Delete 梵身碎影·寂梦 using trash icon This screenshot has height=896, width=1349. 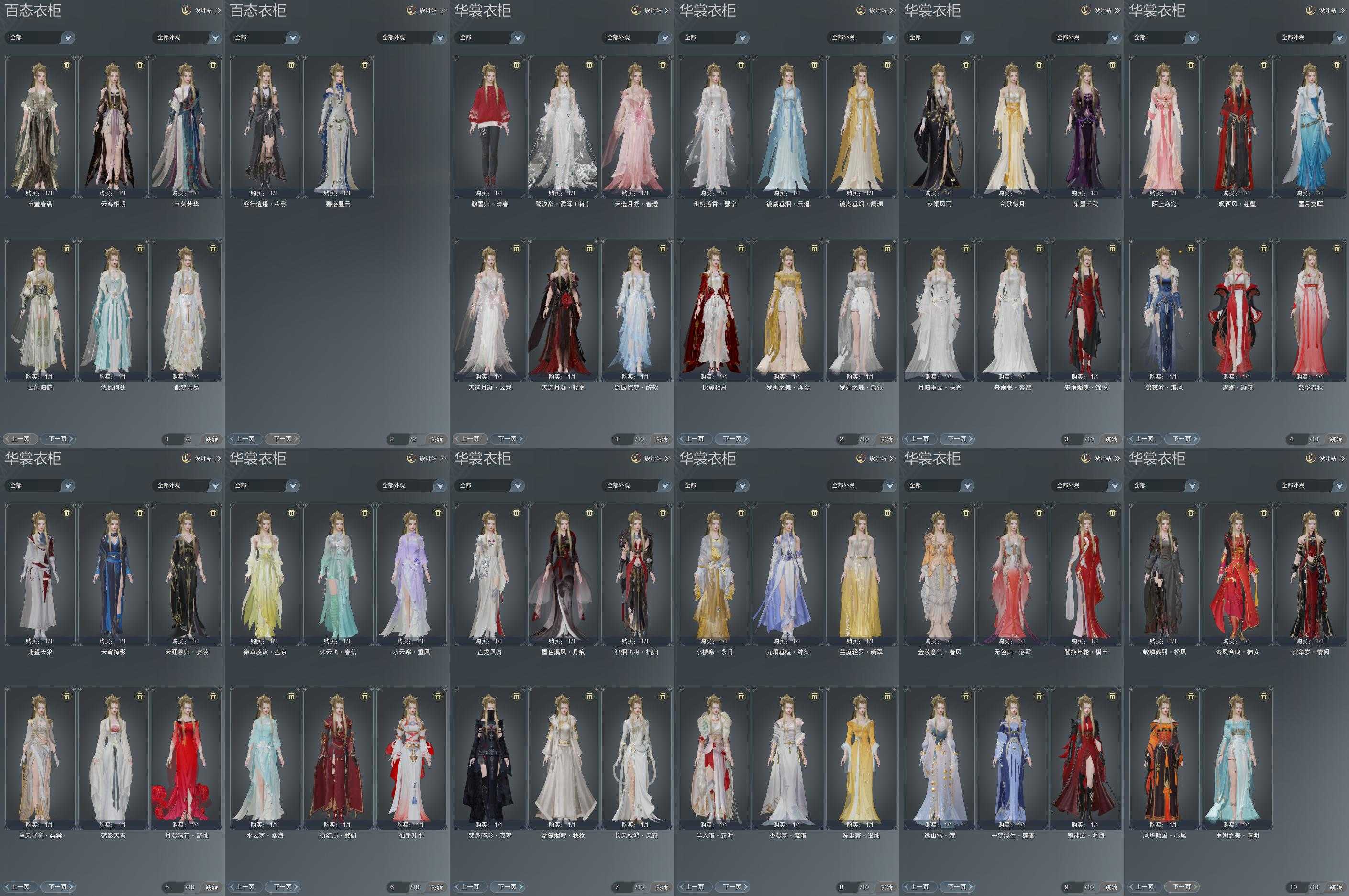517,697
